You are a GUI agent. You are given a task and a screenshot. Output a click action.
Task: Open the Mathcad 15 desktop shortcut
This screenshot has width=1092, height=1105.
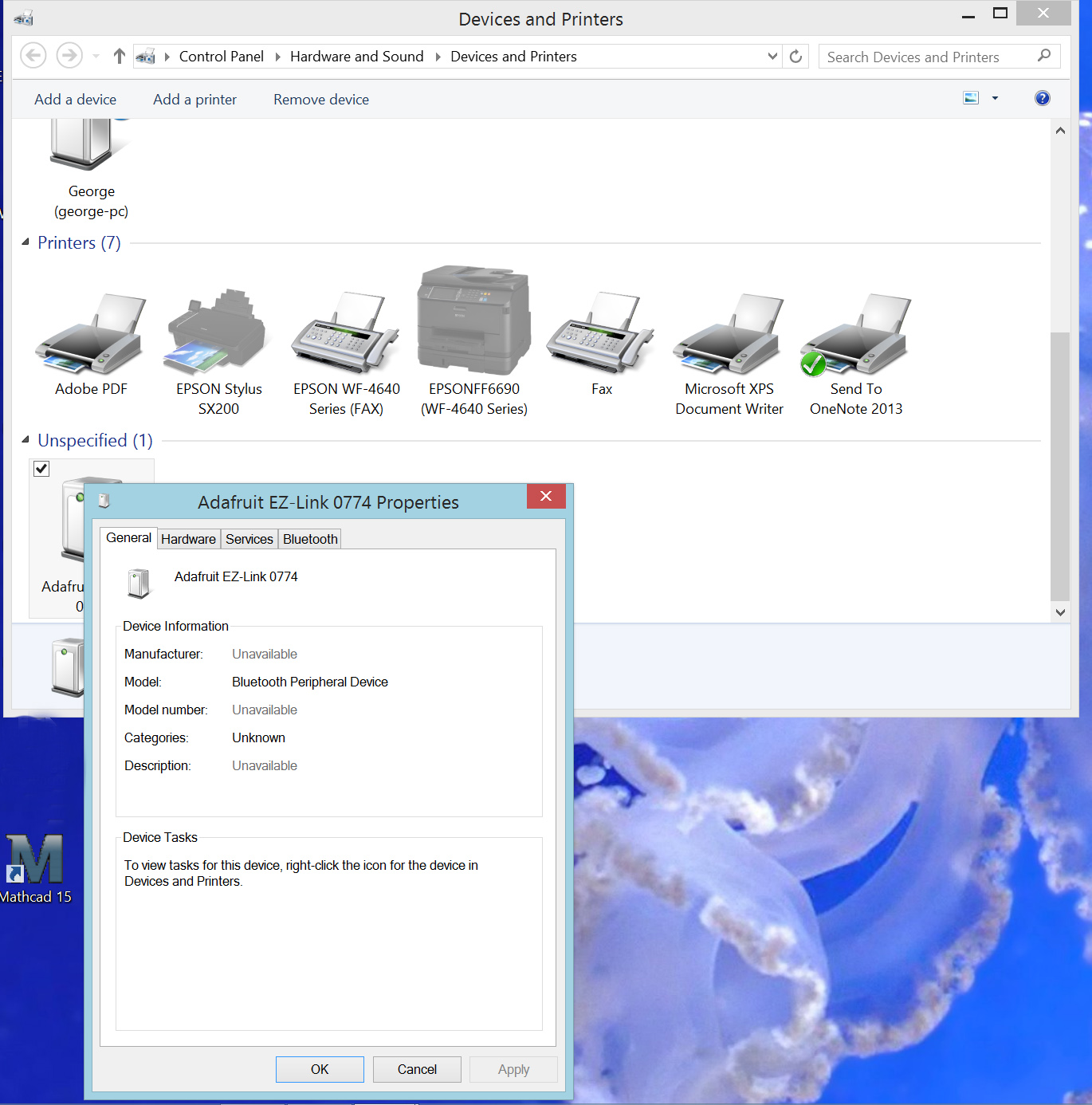click(x=35, y=859)
